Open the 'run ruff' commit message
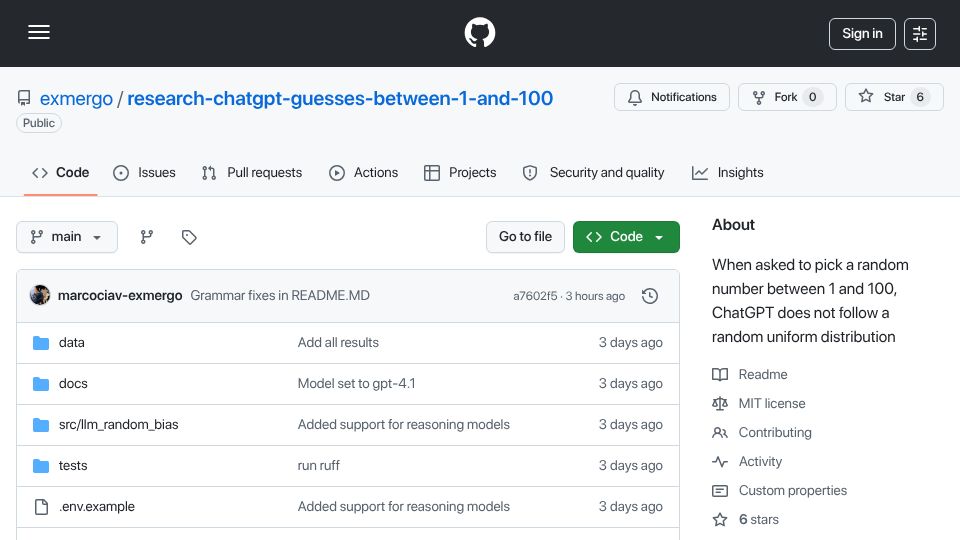The height and width of the screenshot is (540, 960). coord(318,466)
